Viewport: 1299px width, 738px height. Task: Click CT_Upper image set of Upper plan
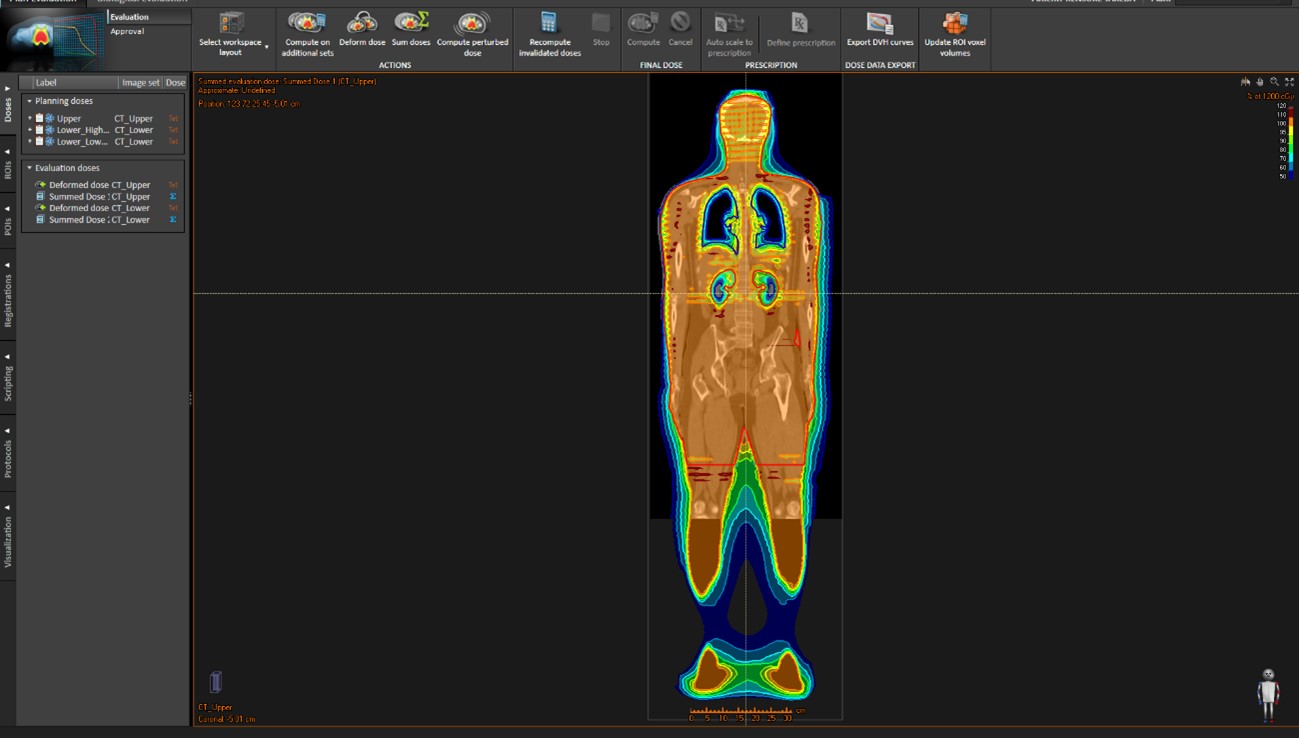pyautogui.click(x=133, y=118)
